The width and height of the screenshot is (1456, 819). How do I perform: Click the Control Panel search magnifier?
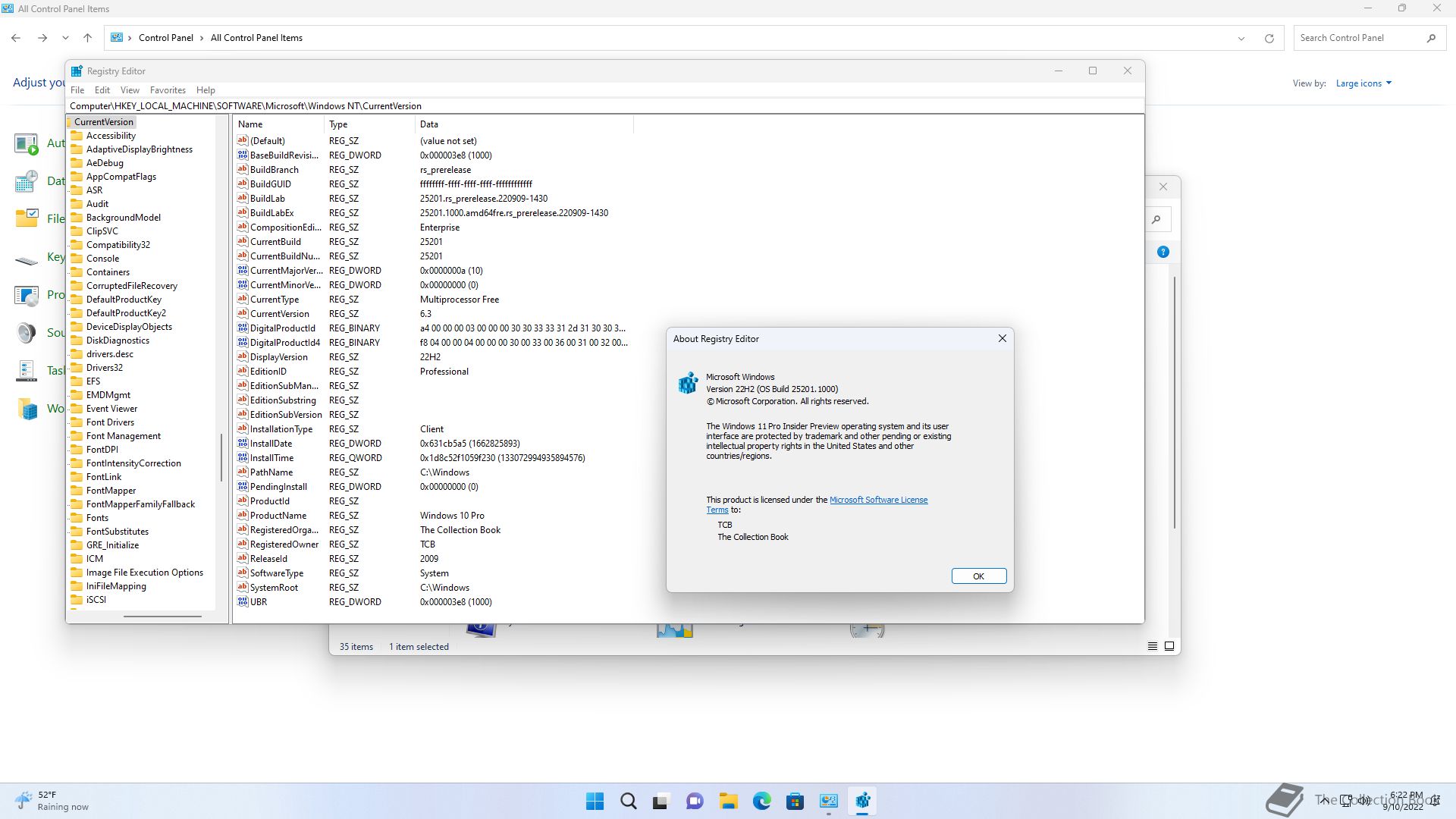(1431, 38)
